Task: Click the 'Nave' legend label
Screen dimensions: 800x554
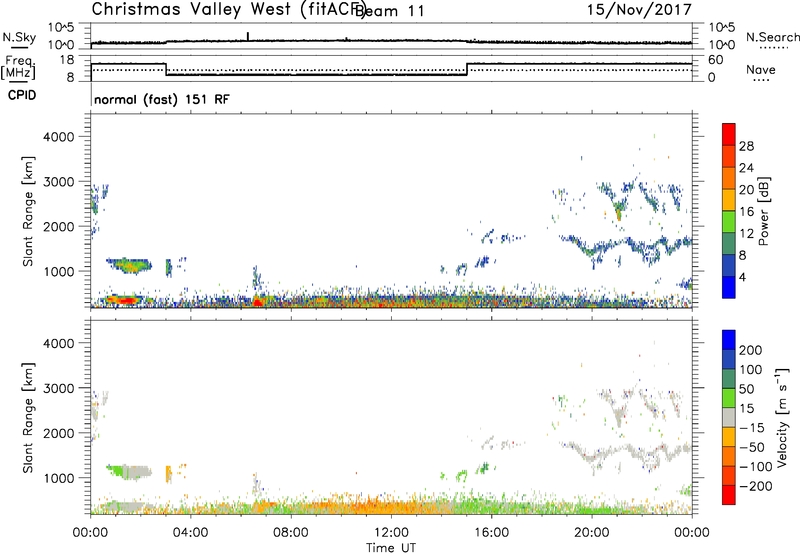Action: pyautogui.click(x=761, y=69)
